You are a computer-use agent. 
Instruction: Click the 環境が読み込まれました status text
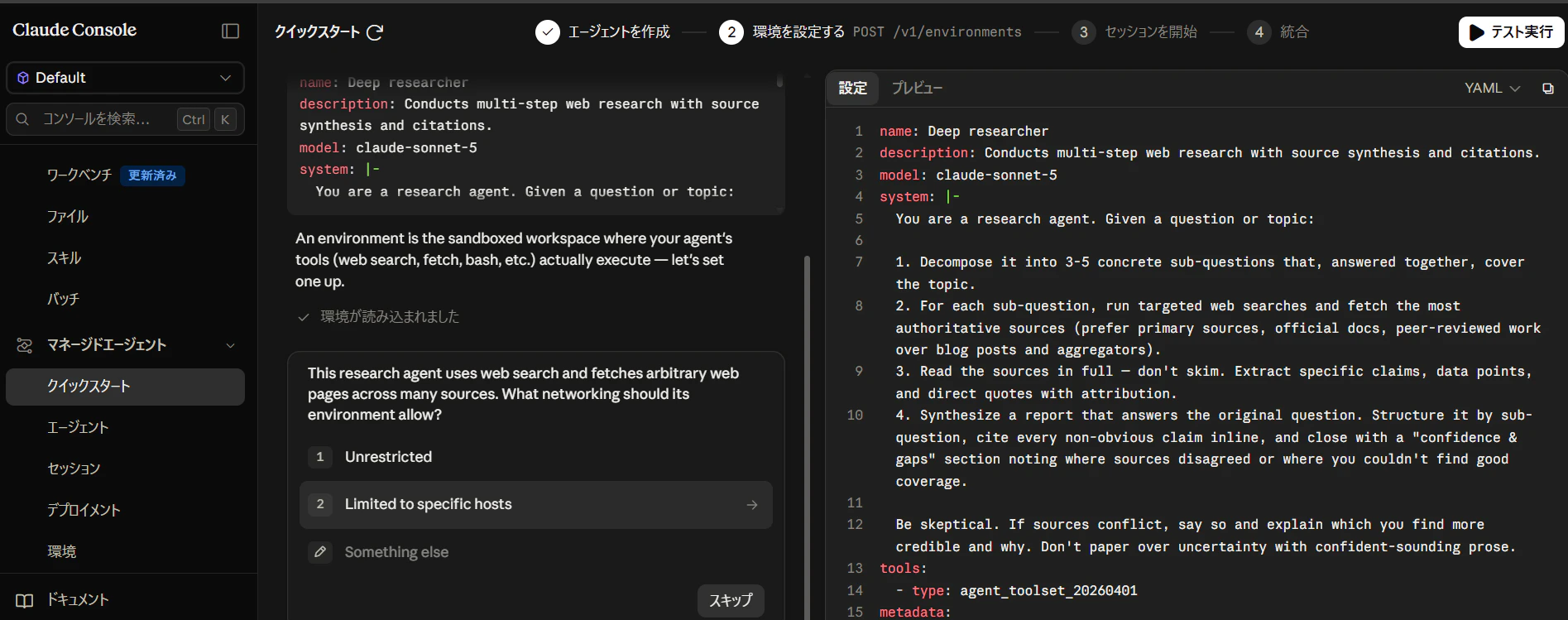pyautogui.click(x=390, y=317)
